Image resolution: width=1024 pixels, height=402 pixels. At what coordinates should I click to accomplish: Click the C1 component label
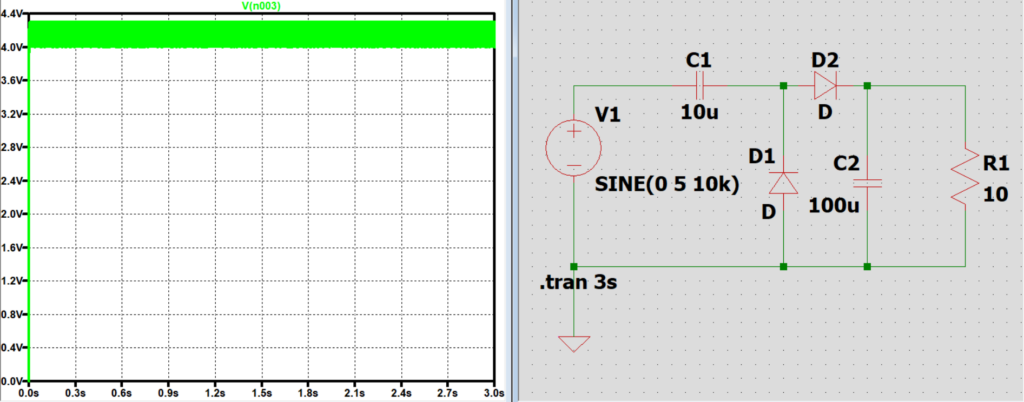pos(698,61)
